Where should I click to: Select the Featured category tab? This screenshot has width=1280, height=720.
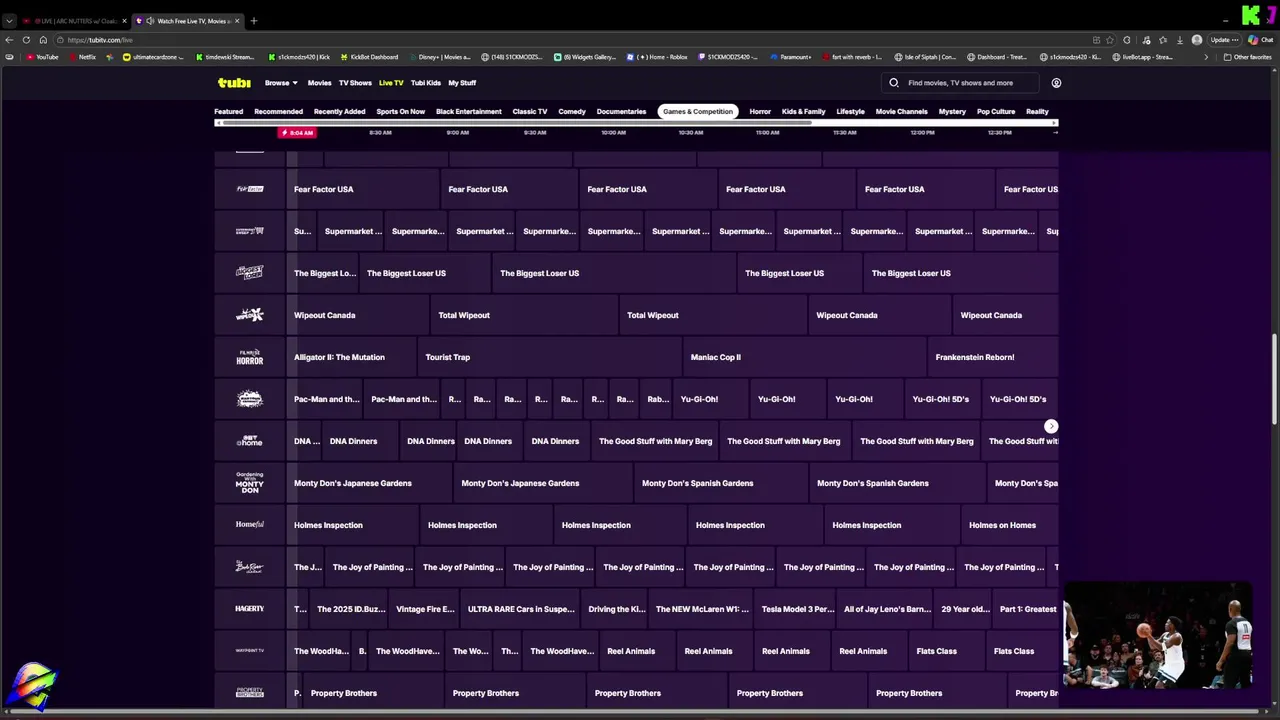pos(228,111)
